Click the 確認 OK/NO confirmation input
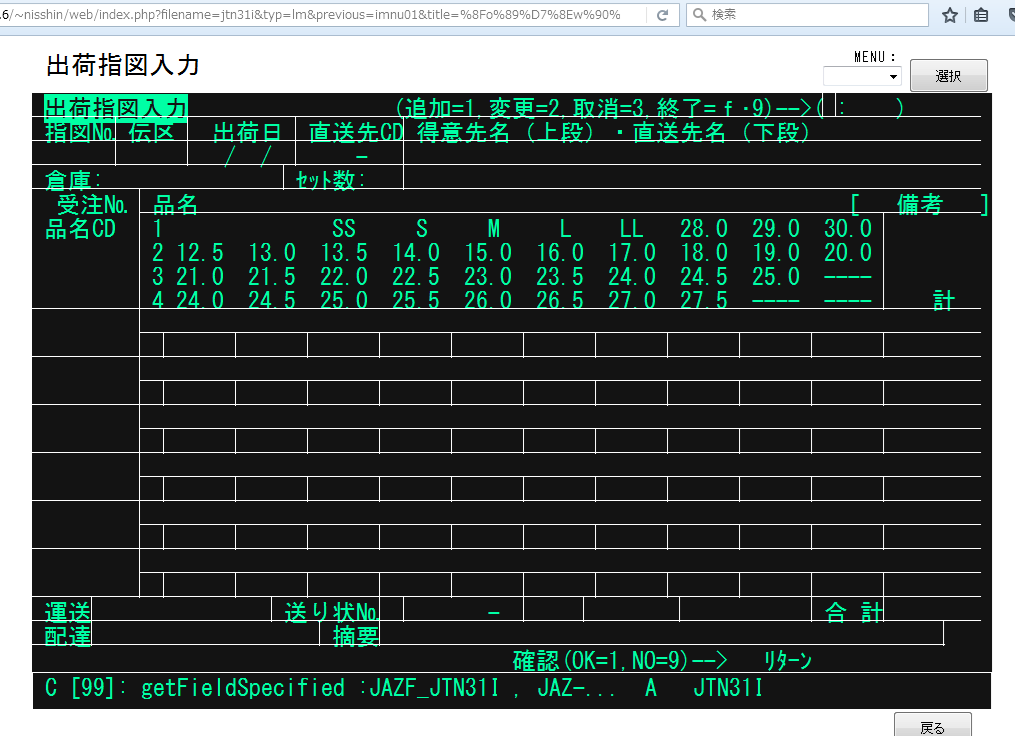 [x=748, y=660]
